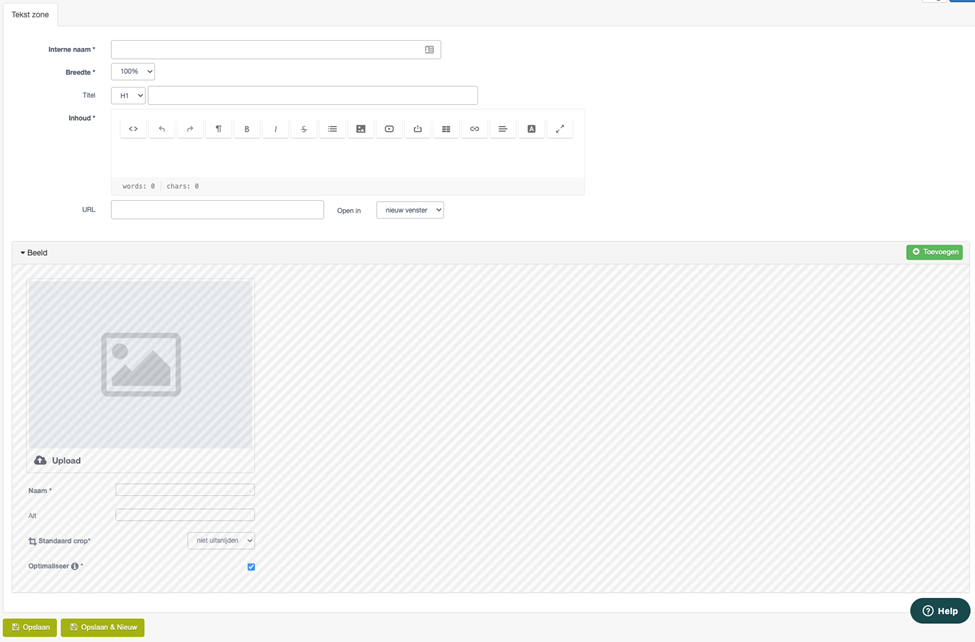Uncheck the Optimaliseer checkbox
975x642 pixels.
(251, 567)
